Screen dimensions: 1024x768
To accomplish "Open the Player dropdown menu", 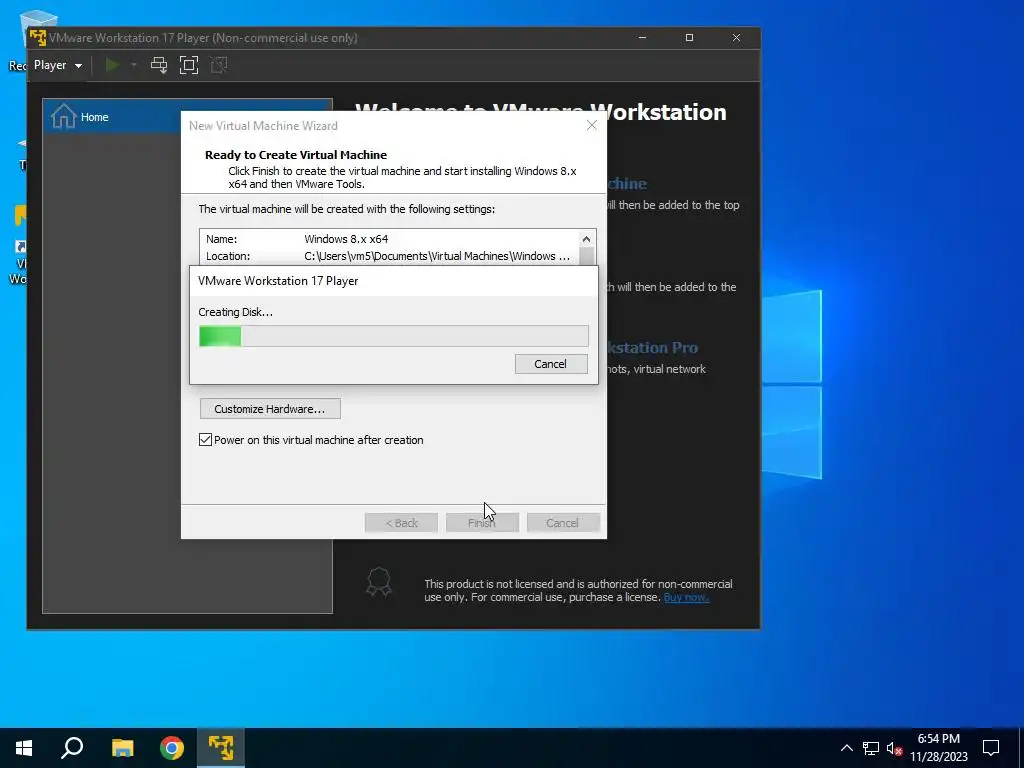I will (57, 65).
